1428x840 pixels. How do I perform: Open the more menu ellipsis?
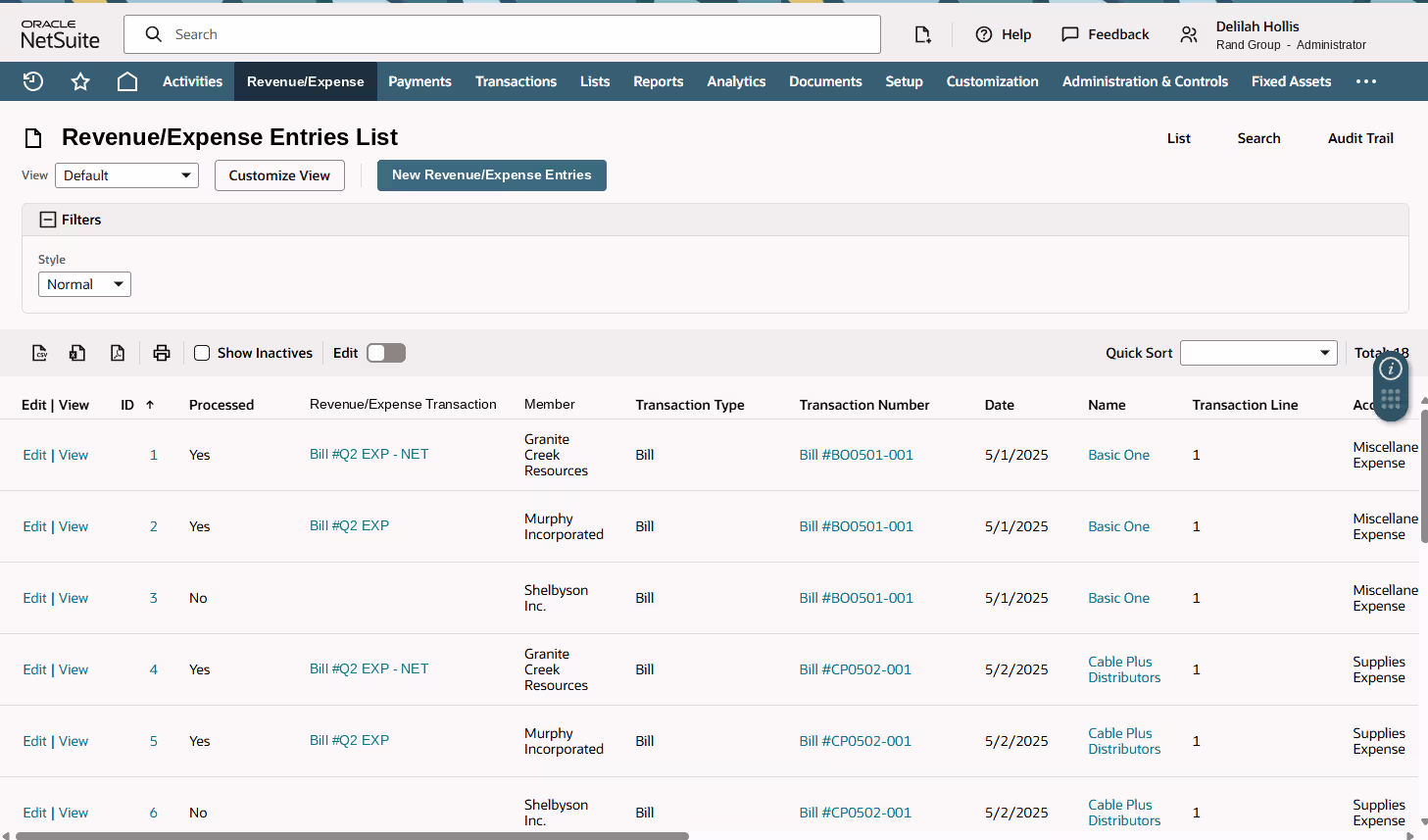1366,81
